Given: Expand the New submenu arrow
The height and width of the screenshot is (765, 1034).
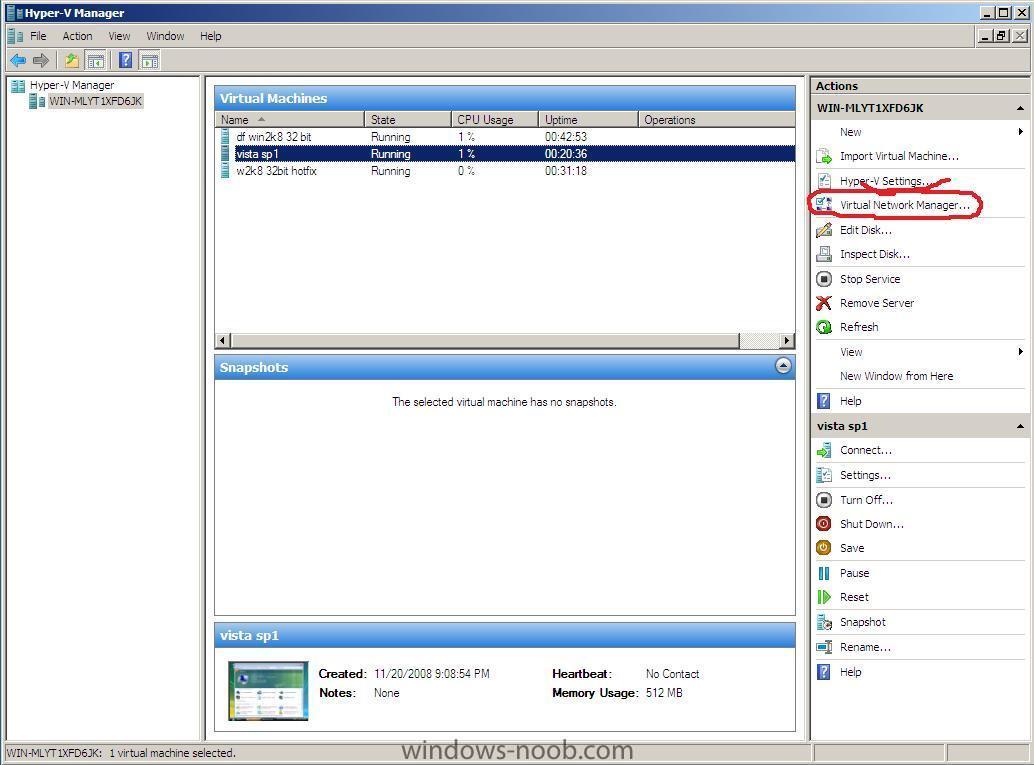Looking at the screenshot, I should [x=1020, y=132].
